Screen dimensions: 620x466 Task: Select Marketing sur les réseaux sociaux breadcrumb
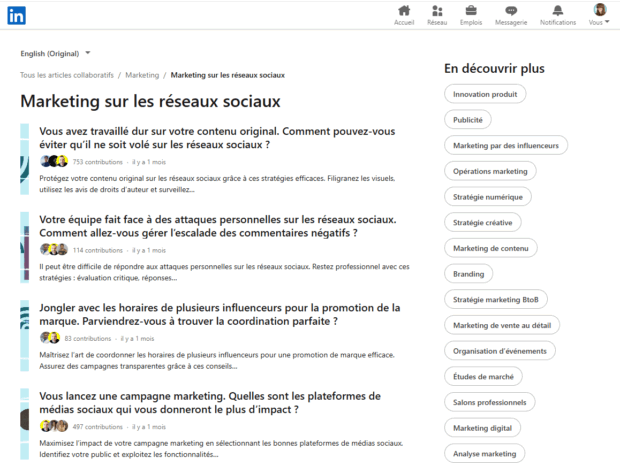tap(227, 75)
